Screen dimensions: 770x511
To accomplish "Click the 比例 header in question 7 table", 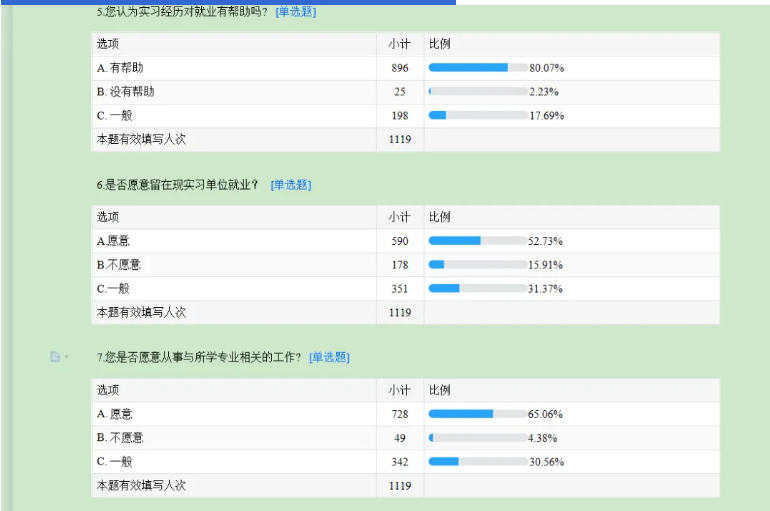I will pos(440,390).
